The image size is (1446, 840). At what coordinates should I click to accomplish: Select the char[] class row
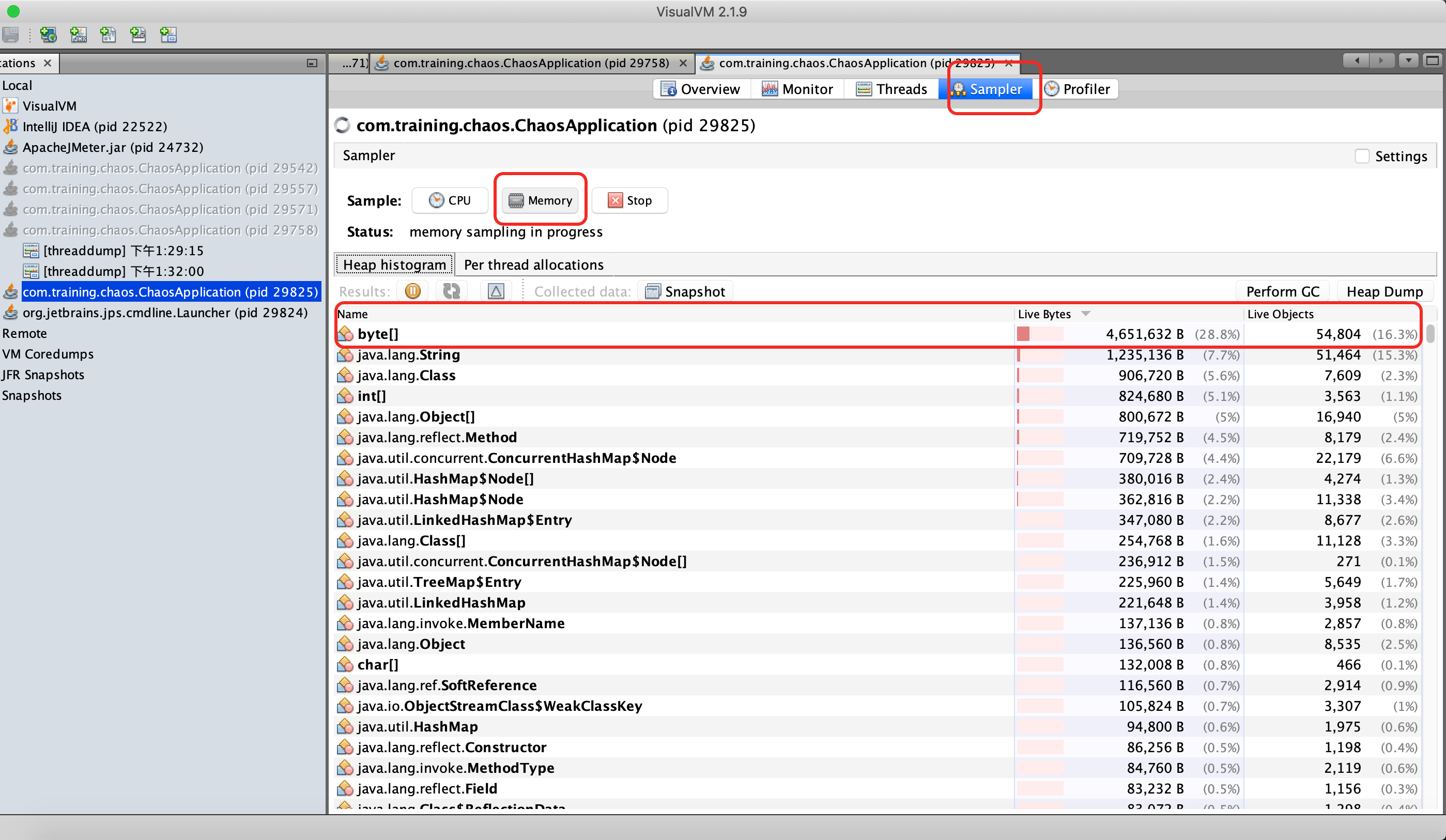[878, 664]
